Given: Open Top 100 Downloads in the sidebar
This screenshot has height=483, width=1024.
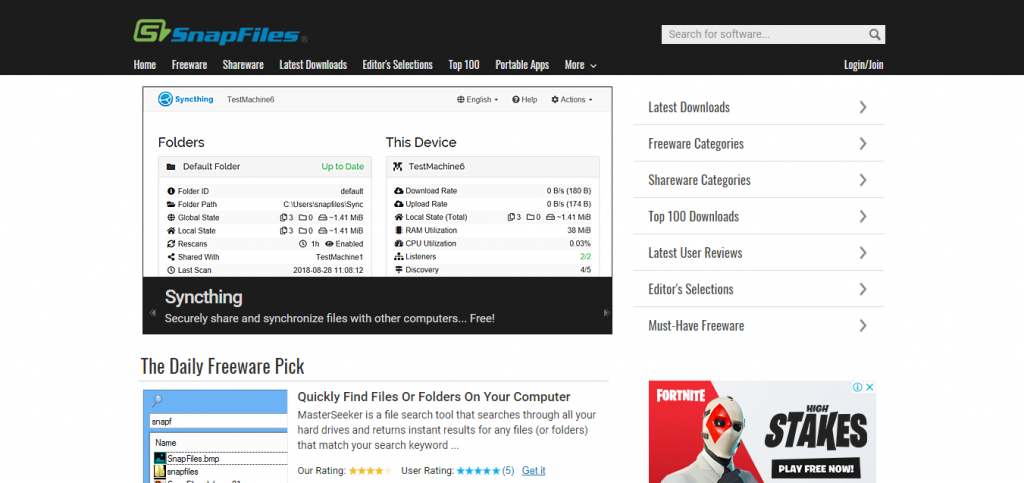Looking at the screenshot, I should [694, 217].
